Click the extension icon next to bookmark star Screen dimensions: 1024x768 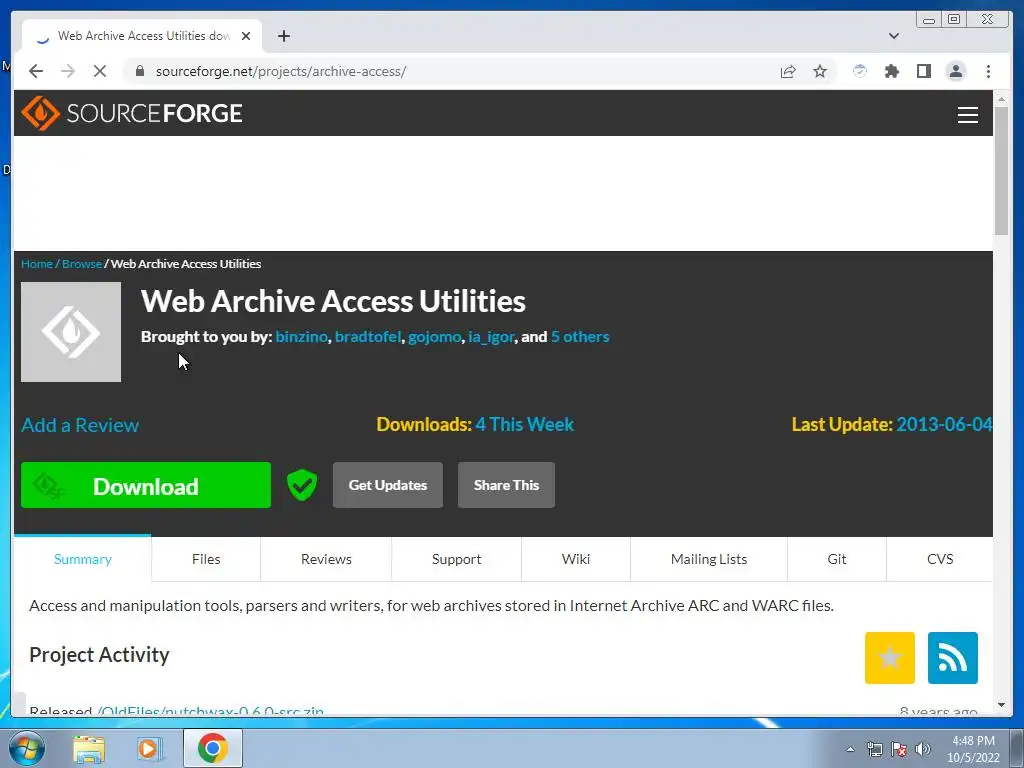coord(859,71)
